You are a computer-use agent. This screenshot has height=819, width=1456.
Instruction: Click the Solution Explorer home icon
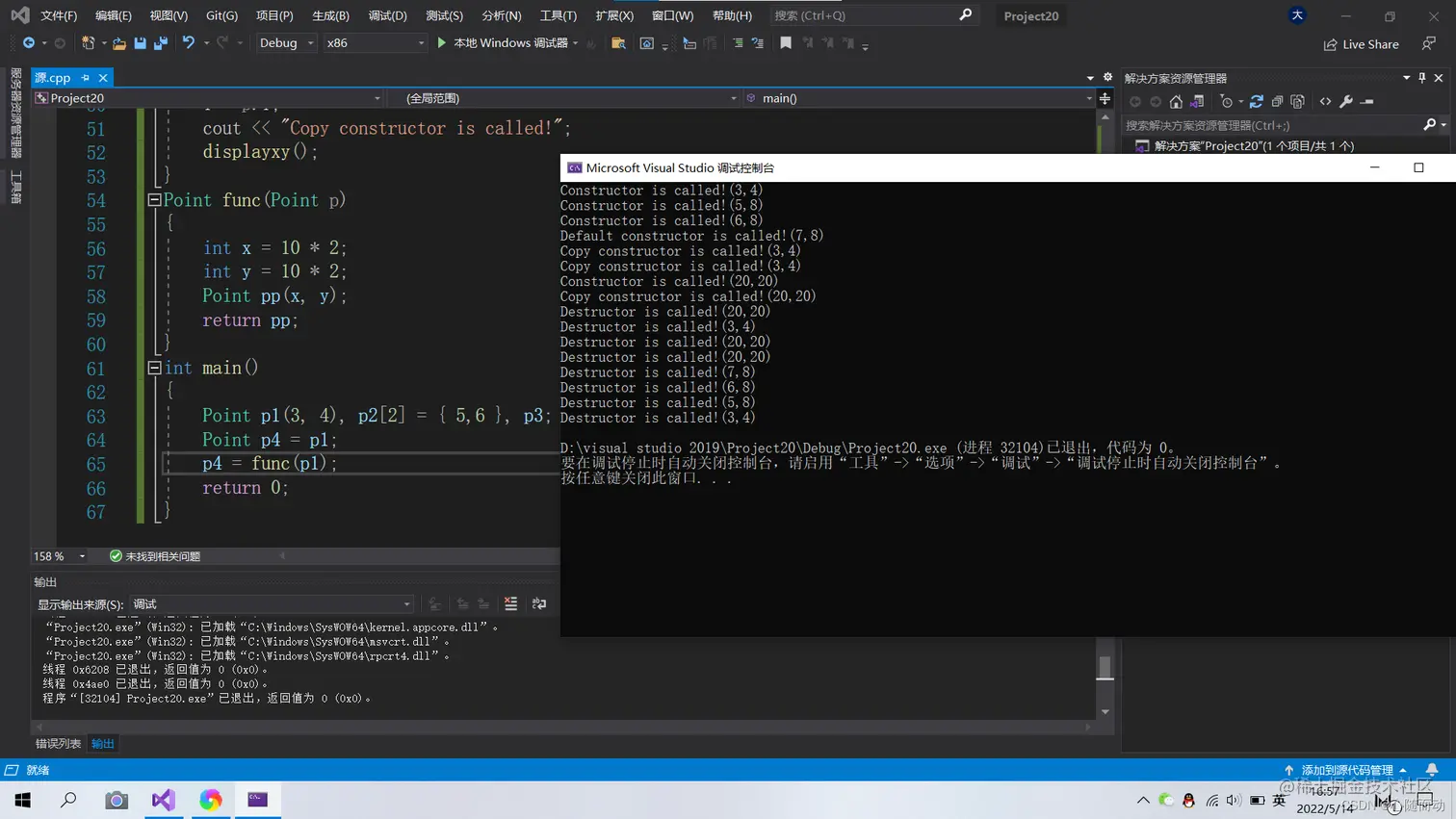pos(1176,102)
